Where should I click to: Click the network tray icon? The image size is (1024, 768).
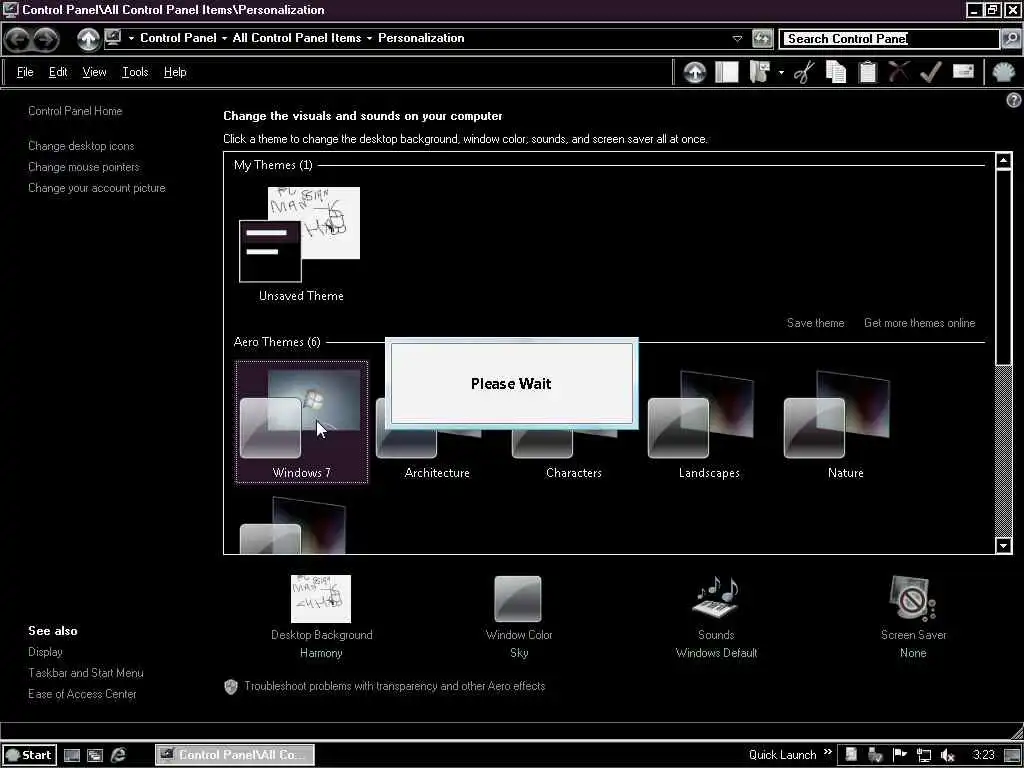tap(923, 756)
